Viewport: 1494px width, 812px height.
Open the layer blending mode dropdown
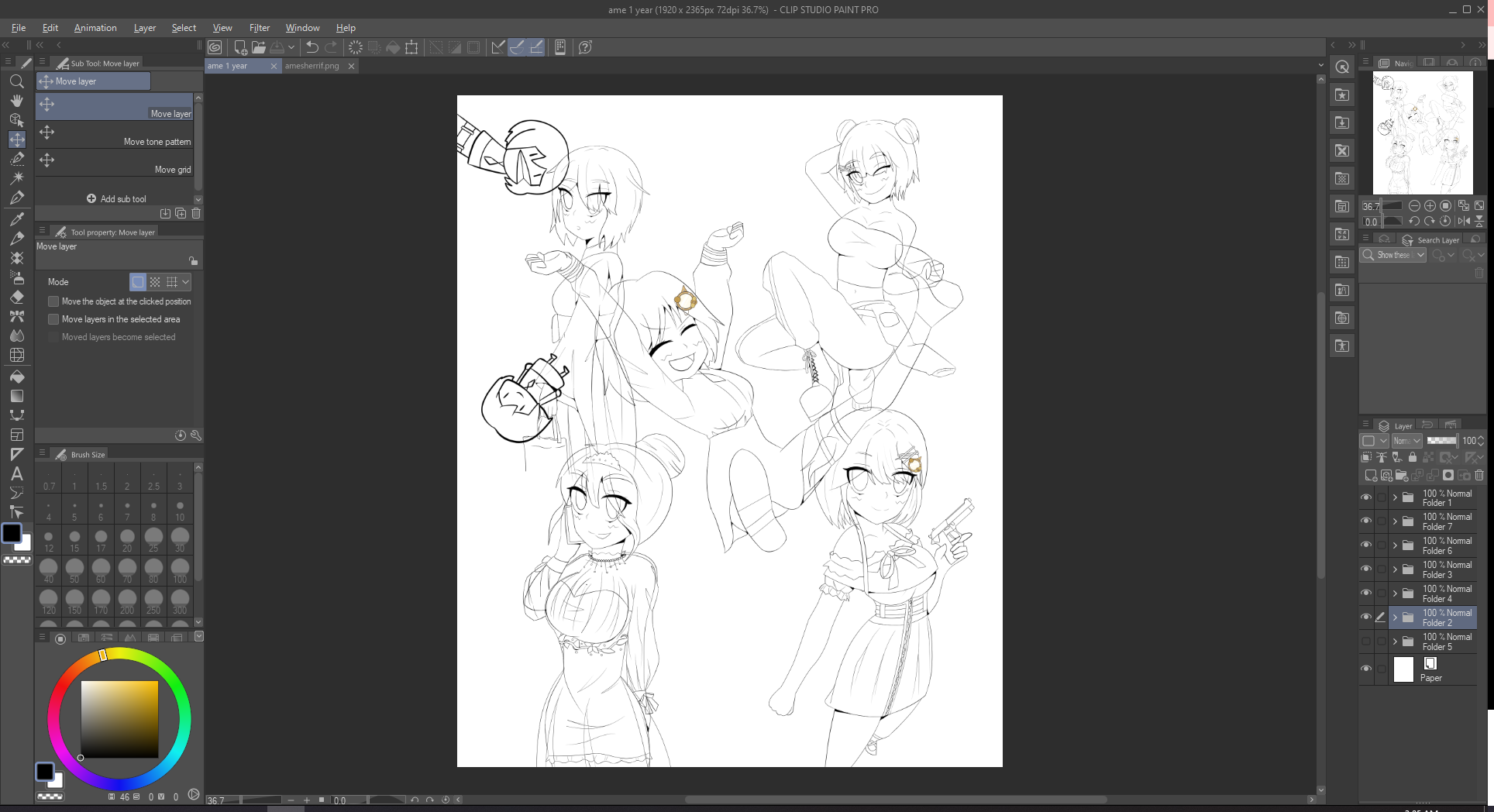[1406, 441]
